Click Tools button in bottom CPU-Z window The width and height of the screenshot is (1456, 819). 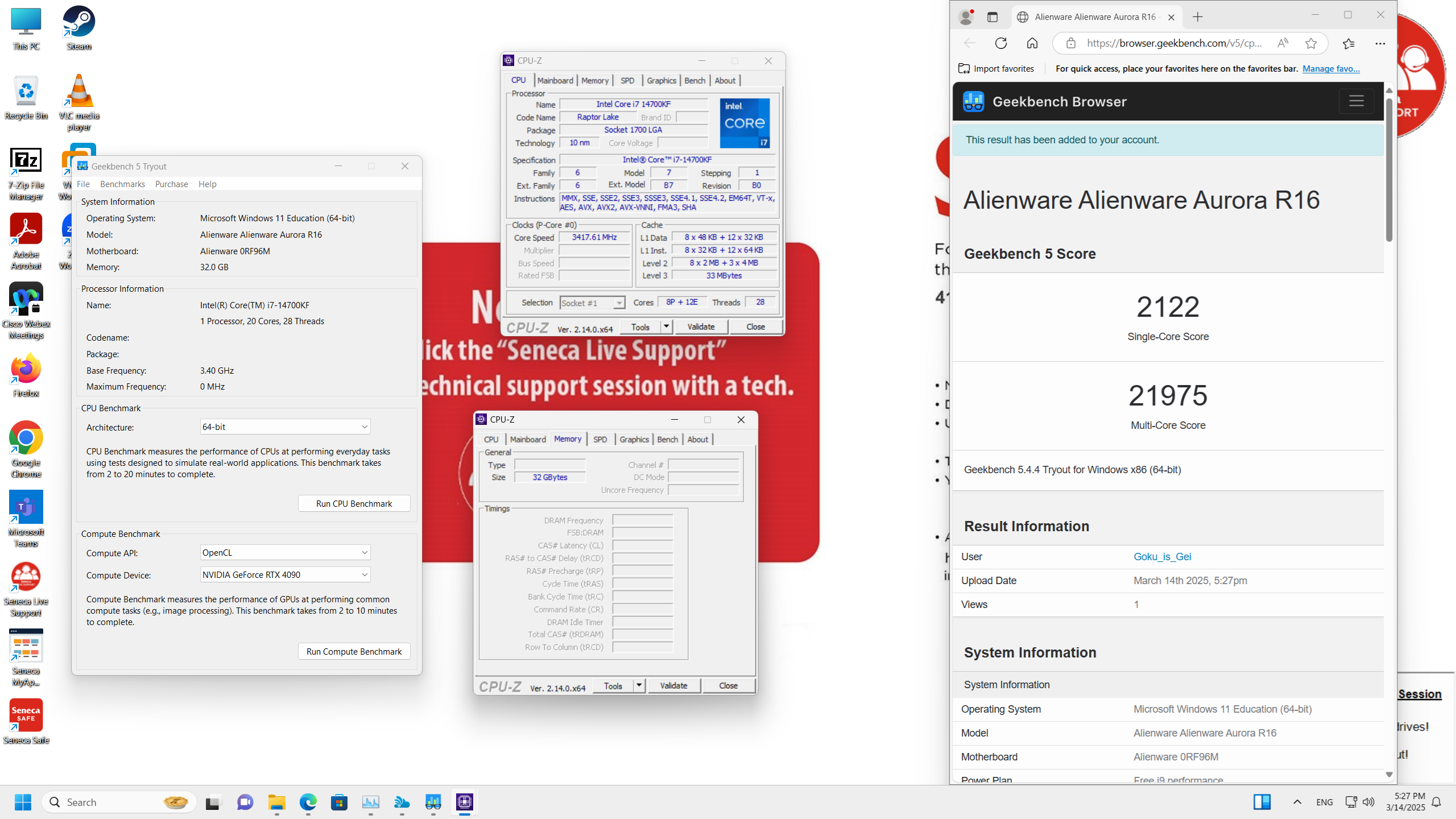coord(613,685)
